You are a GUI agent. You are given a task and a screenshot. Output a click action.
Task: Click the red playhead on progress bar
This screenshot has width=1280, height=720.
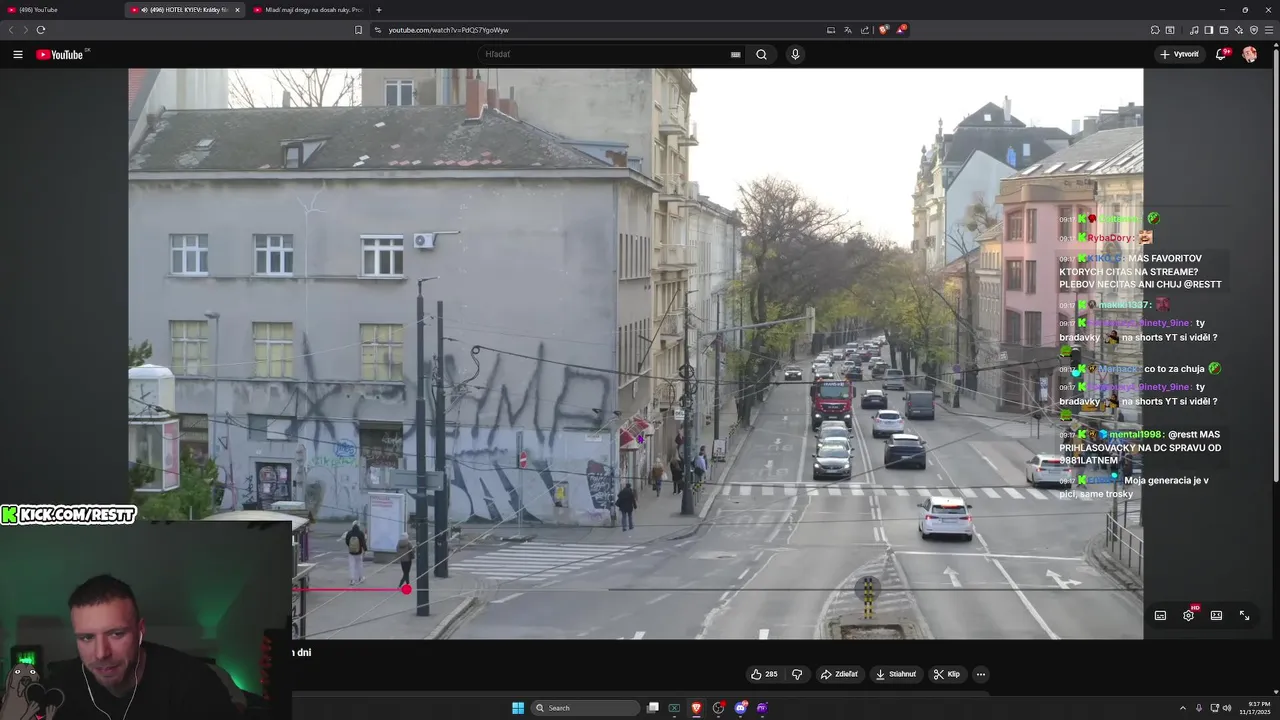[x=406, y=589]
